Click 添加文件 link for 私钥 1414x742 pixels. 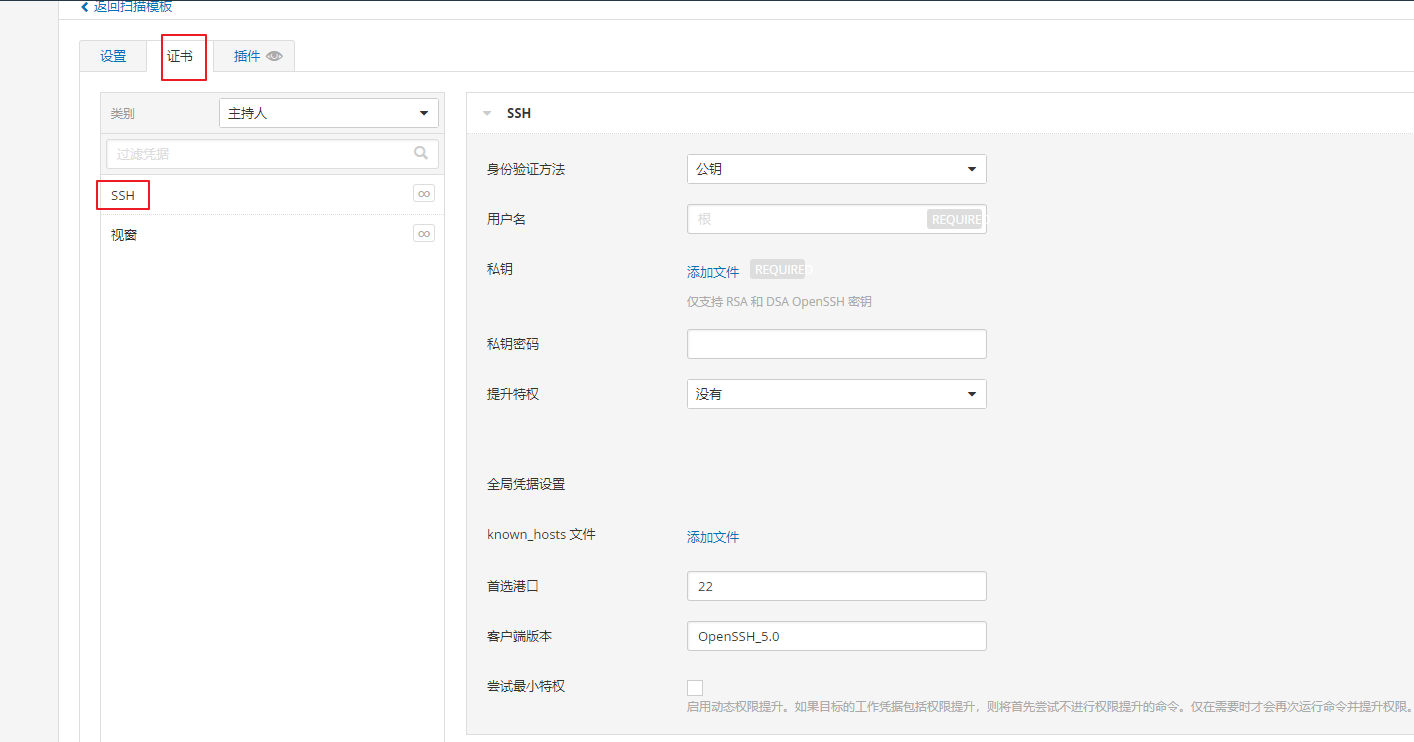[x=713, y=272]
